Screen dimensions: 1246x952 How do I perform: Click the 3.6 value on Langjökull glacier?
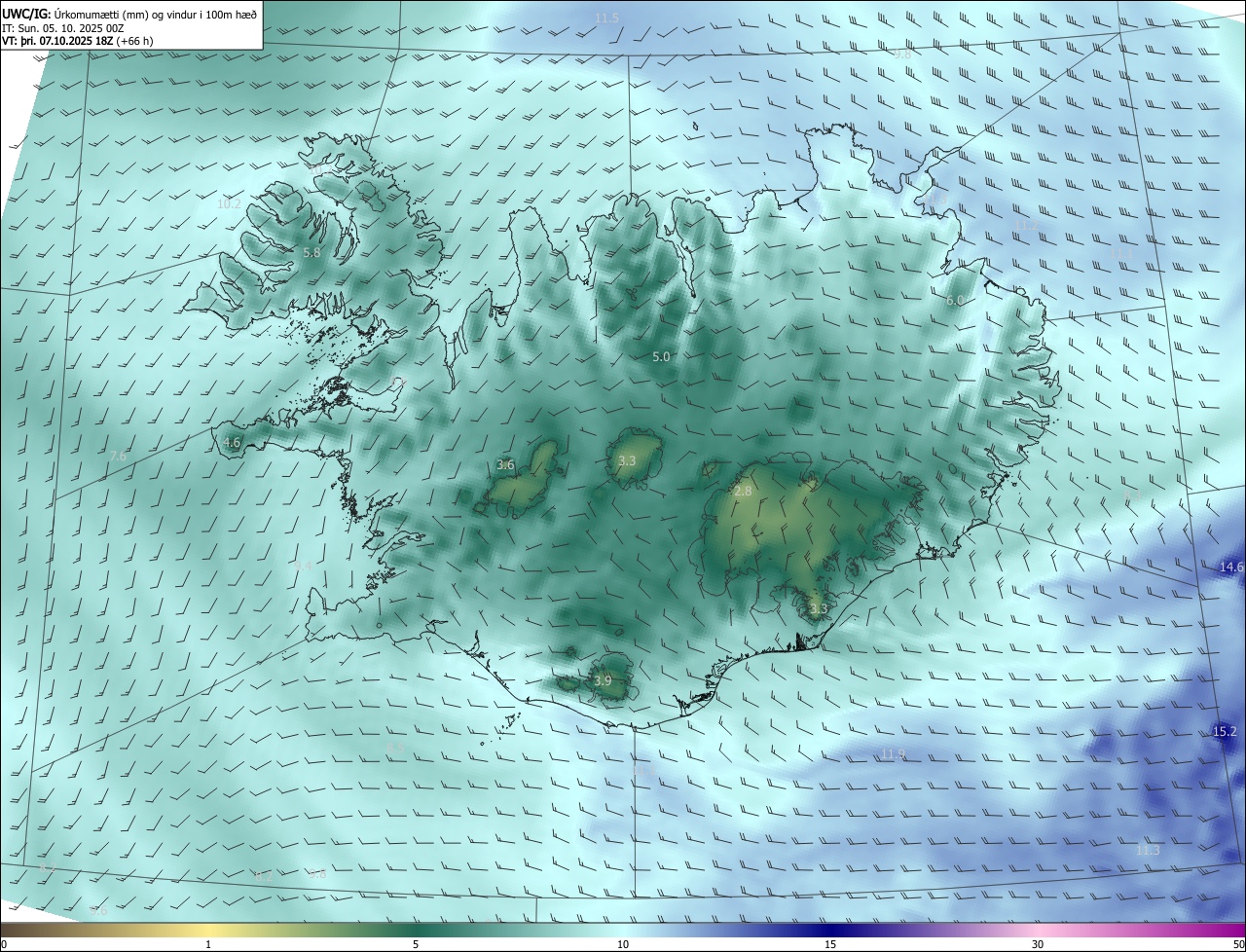click(x=505, y=465)
